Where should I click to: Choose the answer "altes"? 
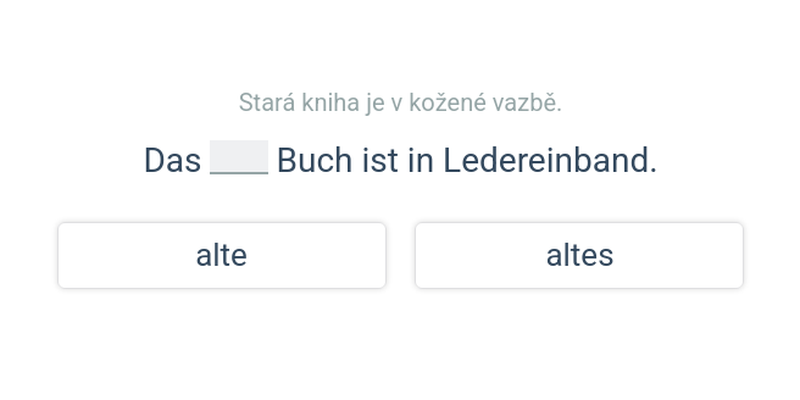[579, 256]
